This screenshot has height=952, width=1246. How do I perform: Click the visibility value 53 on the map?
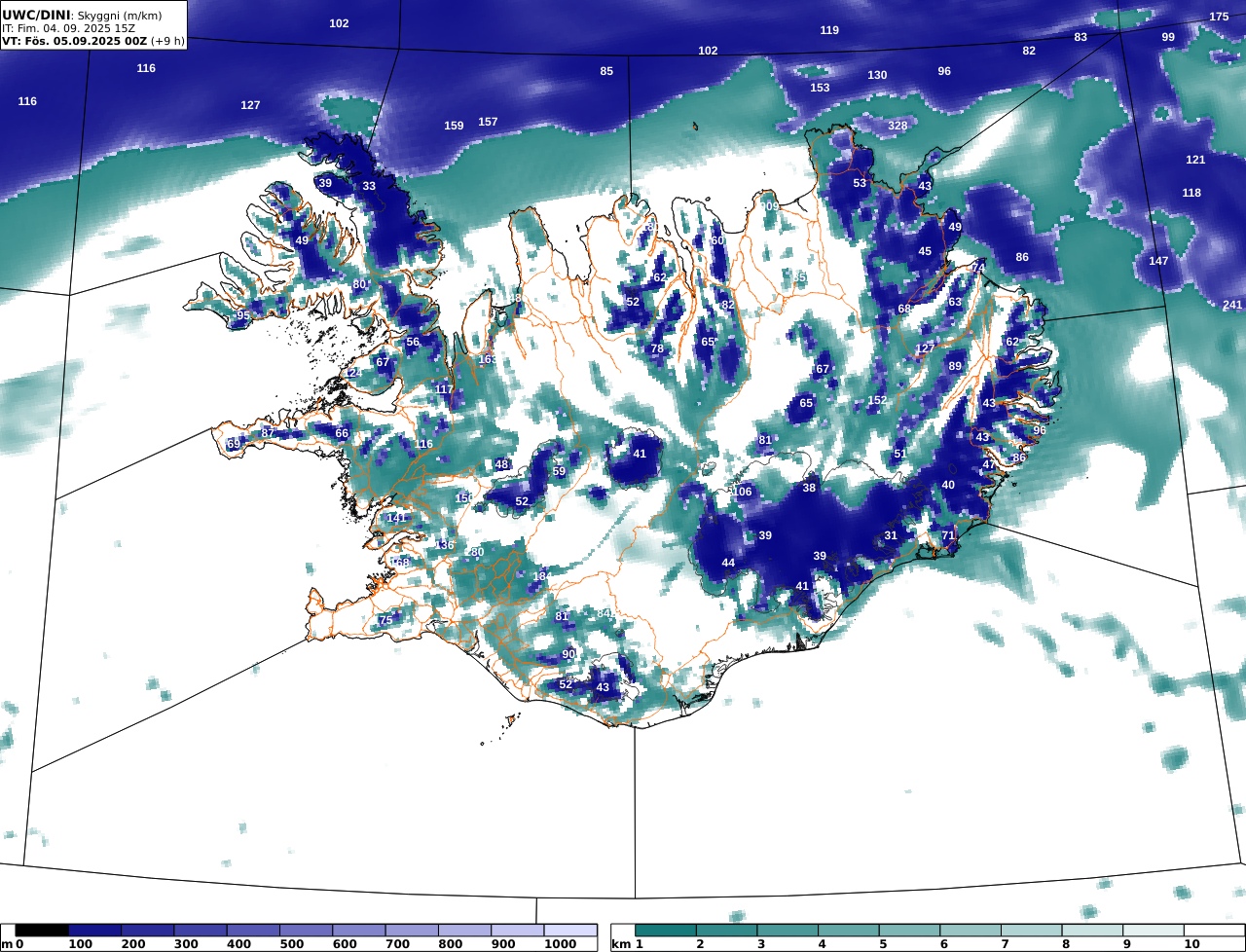click(860, 183)
